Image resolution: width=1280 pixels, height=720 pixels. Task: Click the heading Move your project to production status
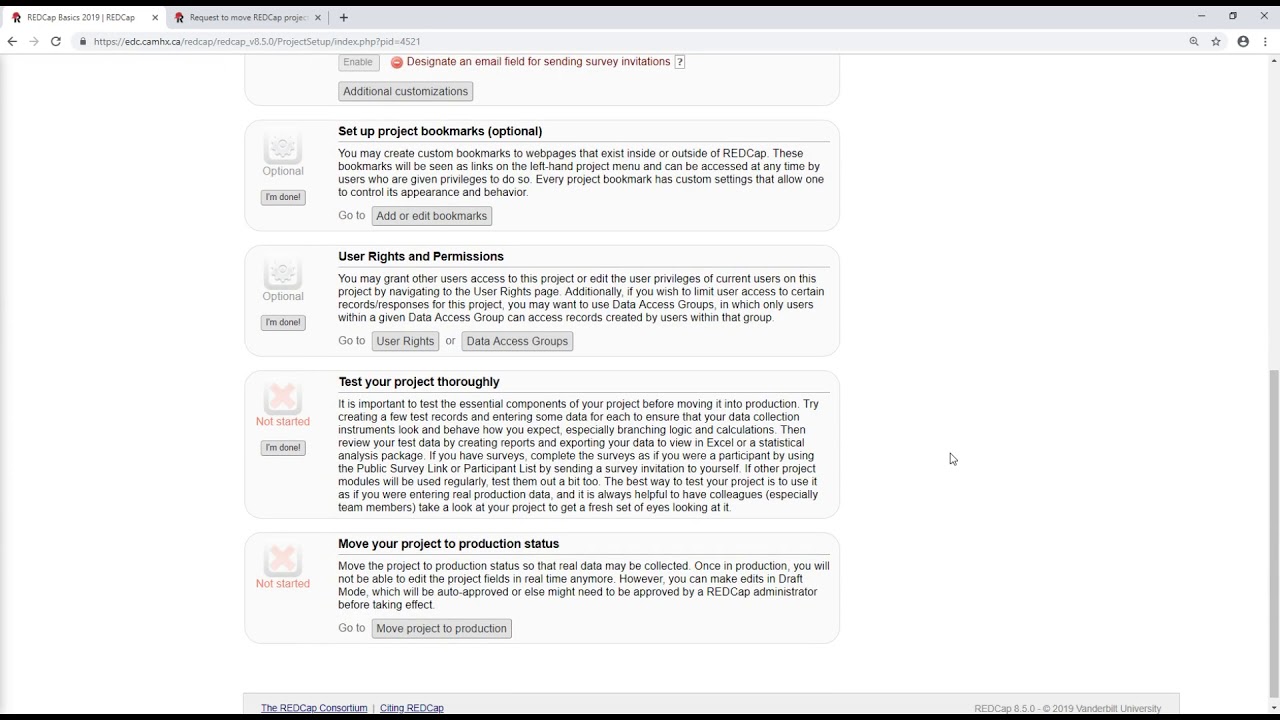(448, 543)
